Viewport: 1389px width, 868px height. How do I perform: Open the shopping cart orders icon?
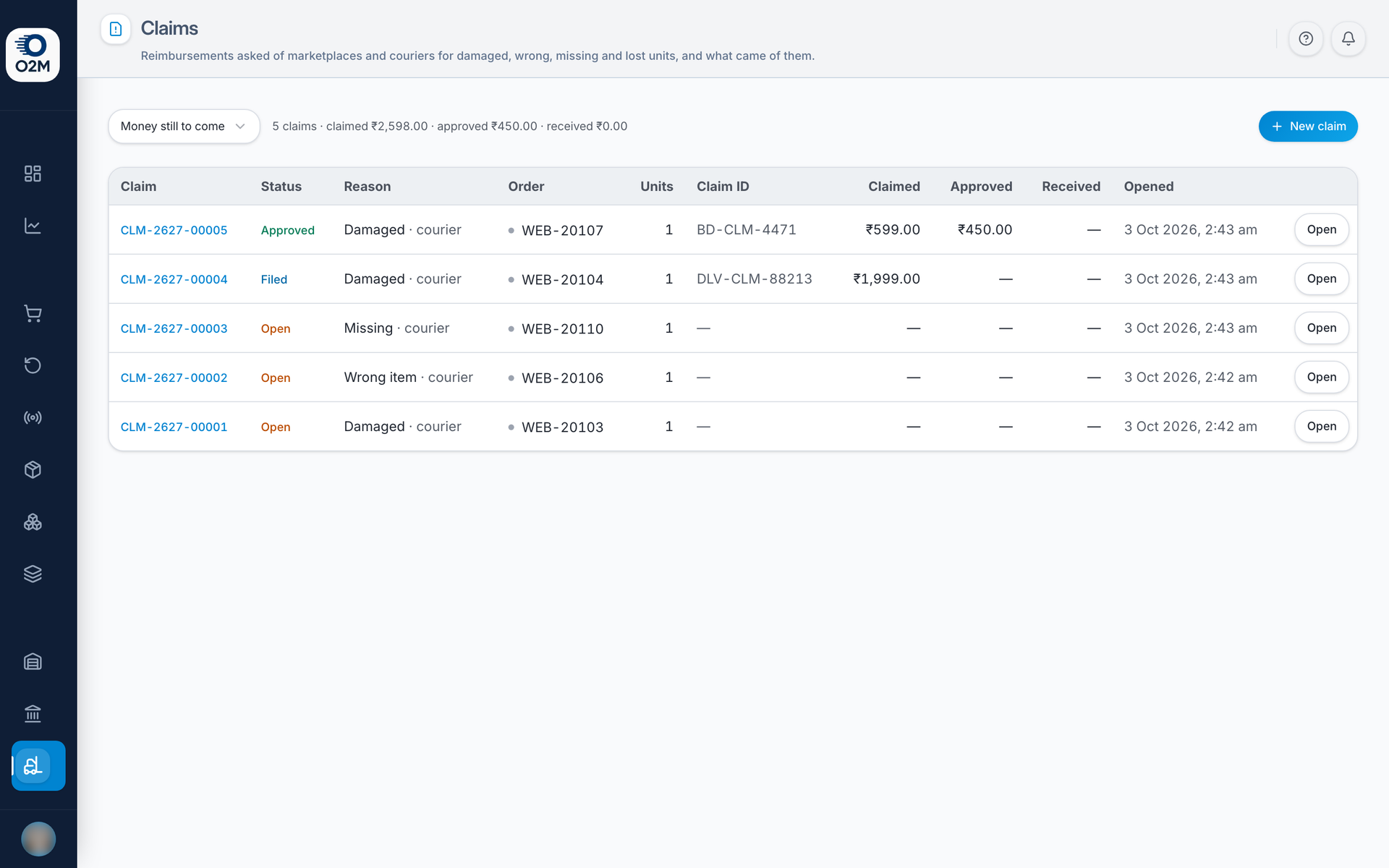click(x=33, y=313)
